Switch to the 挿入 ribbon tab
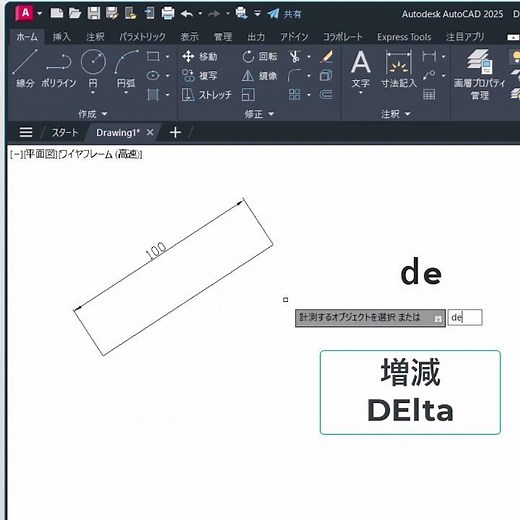The image size is (520, 520). (x=61, y=37)
